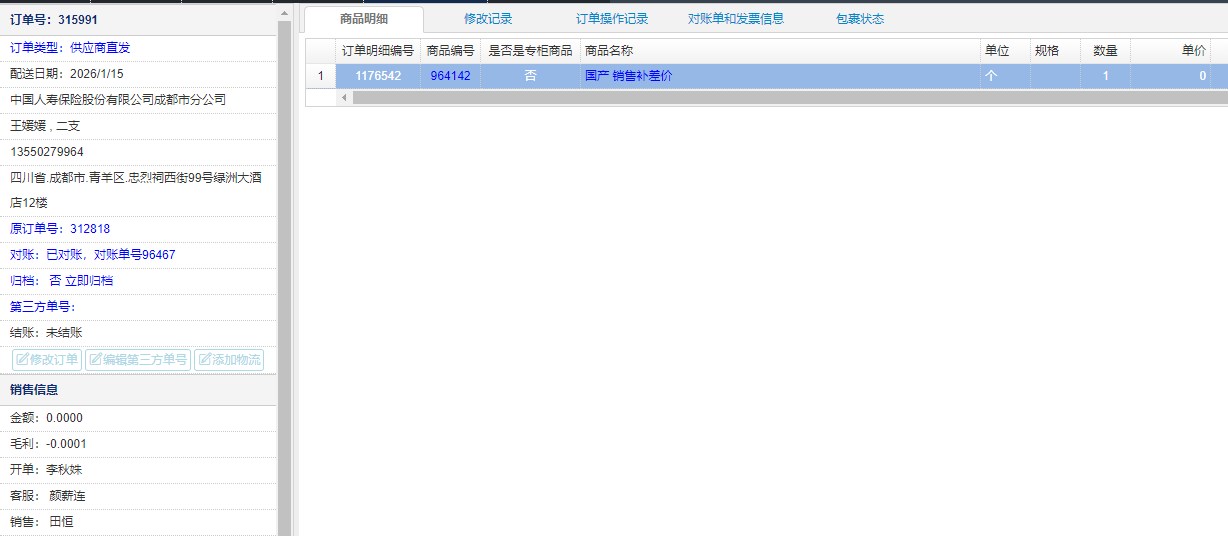
Task: Sort by the 订单明细编号 column header
Action: click(377, 51)
